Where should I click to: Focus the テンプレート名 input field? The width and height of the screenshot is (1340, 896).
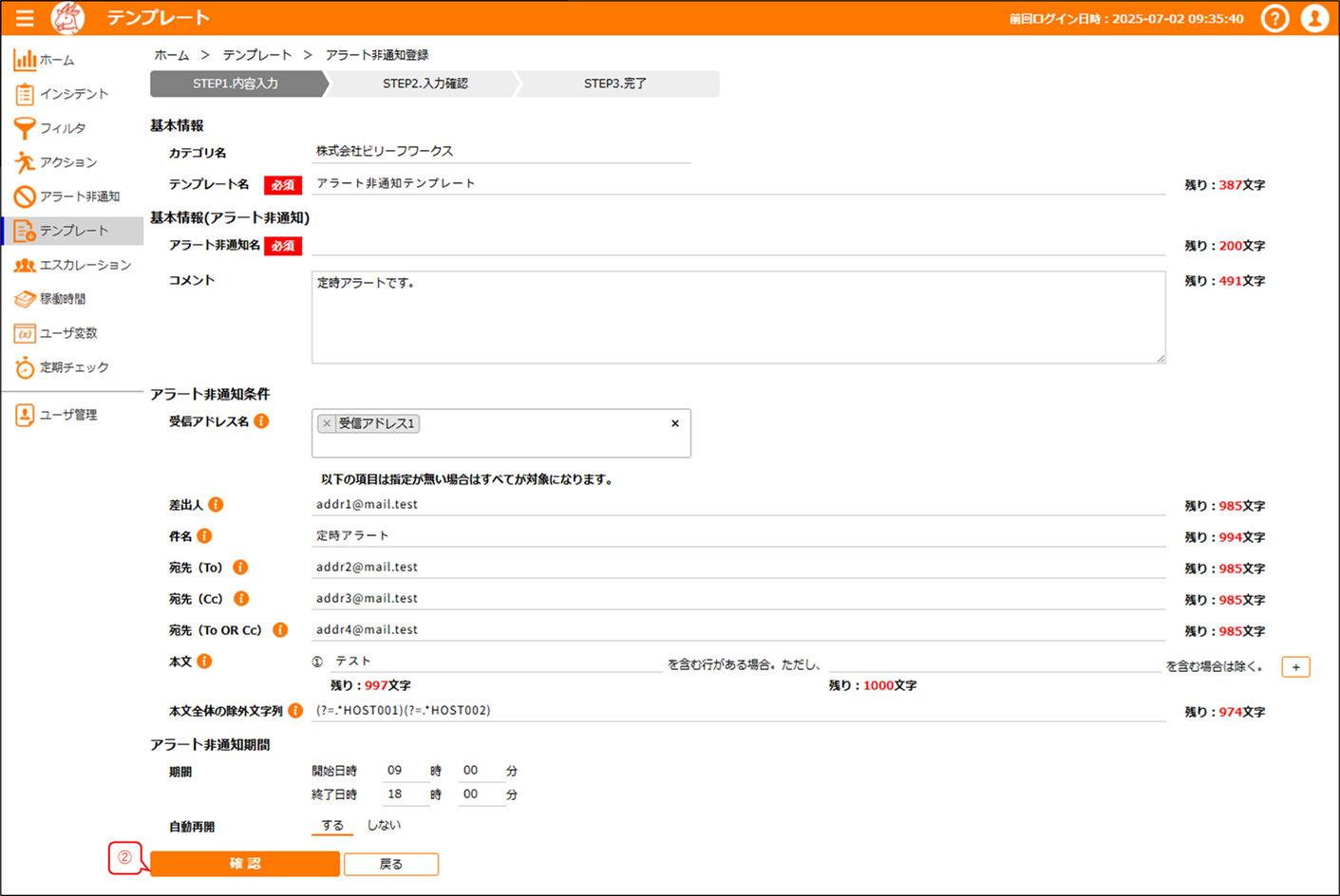739,184
